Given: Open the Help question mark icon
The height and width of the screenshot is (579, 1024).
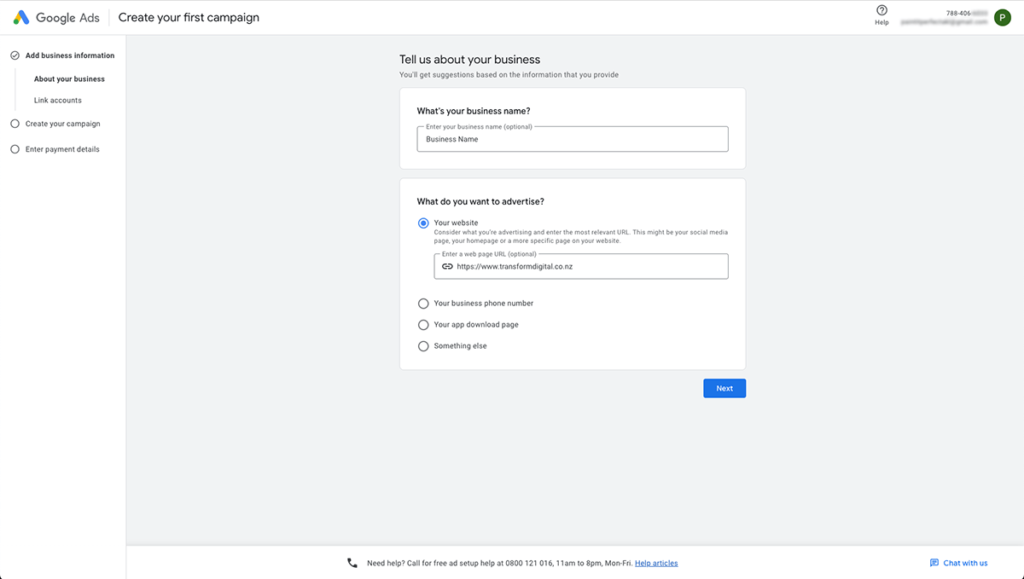Looking at the screenshot, I should pyautogui.click(x=881, y=11).
